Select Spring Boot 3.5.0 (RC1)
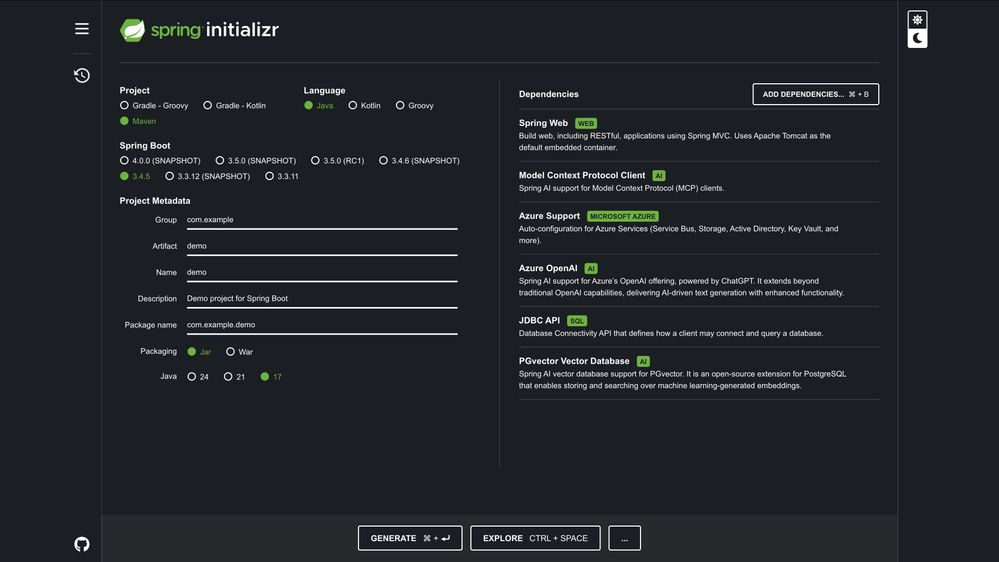Viewport: 999px width, 562px height. pos(338,161)
